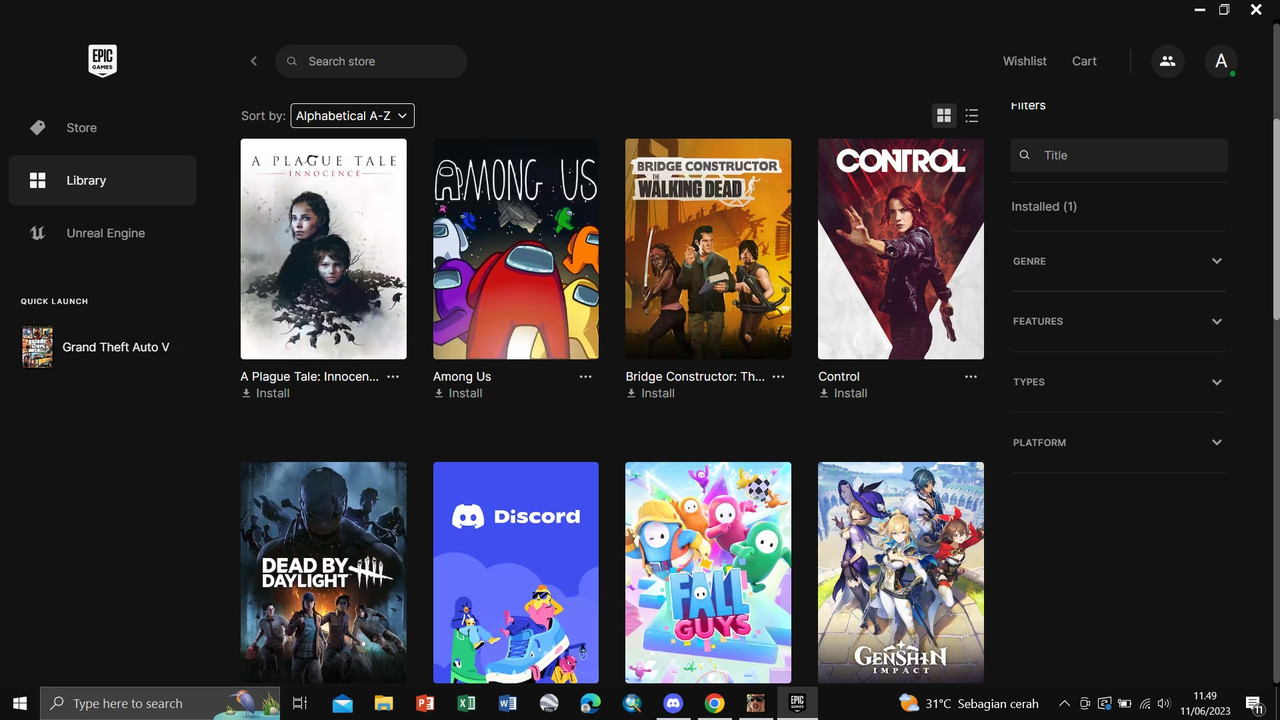Open Discord from the taskbar
This screenshot has height=720, width=1280.
pos(673,703)
